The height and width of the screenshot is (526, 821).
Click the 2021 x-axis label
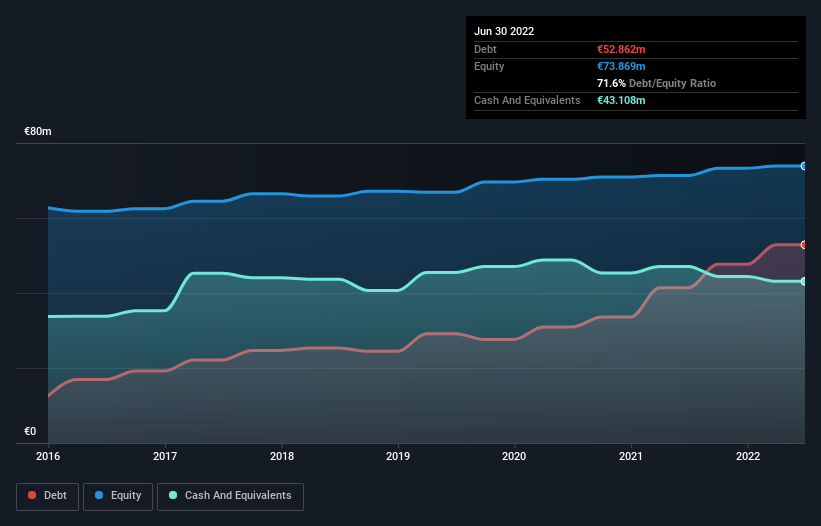click(x=631, y=456)
